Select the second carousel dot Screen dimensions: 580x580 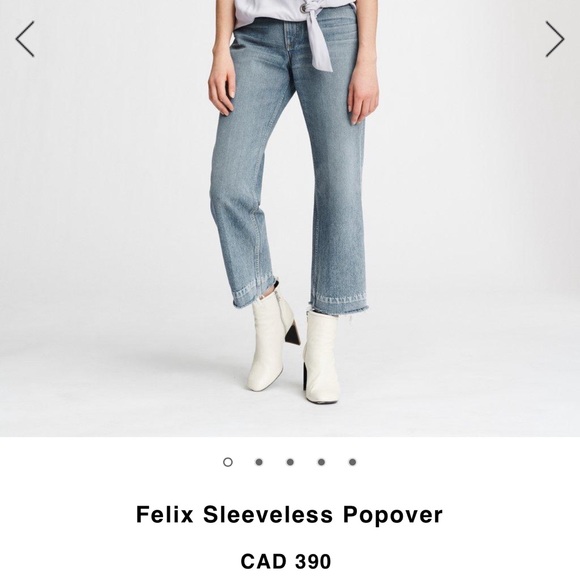pos(259,462)
